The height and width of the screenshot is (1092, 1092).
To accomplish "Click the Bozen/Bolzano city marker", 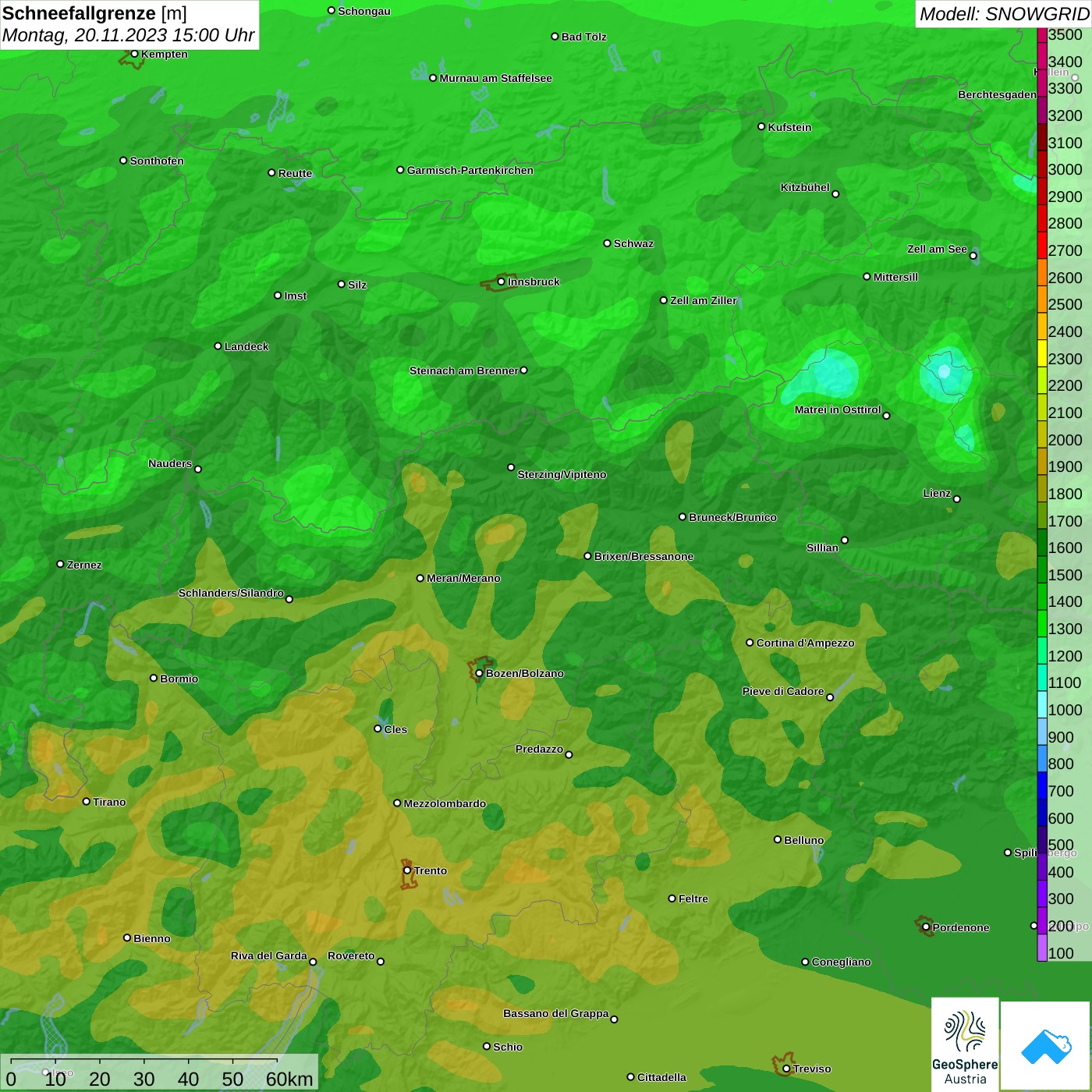I will [480, 673].
